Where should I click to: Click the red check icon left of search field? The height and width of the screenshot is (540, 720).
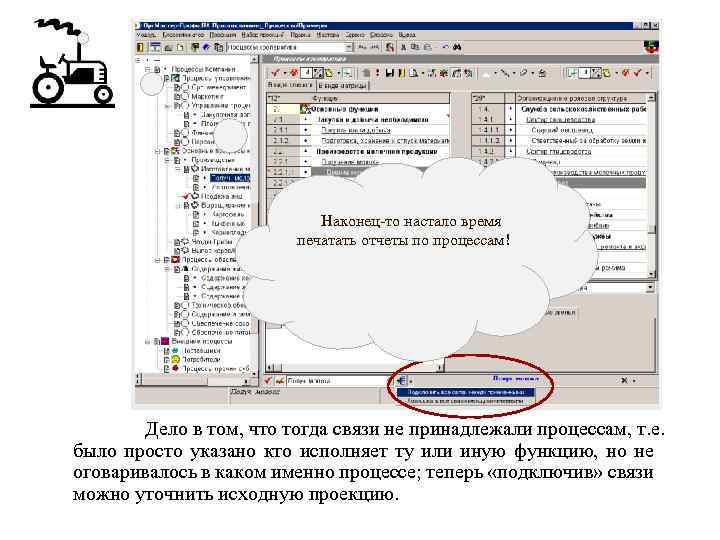click(268, 380)
